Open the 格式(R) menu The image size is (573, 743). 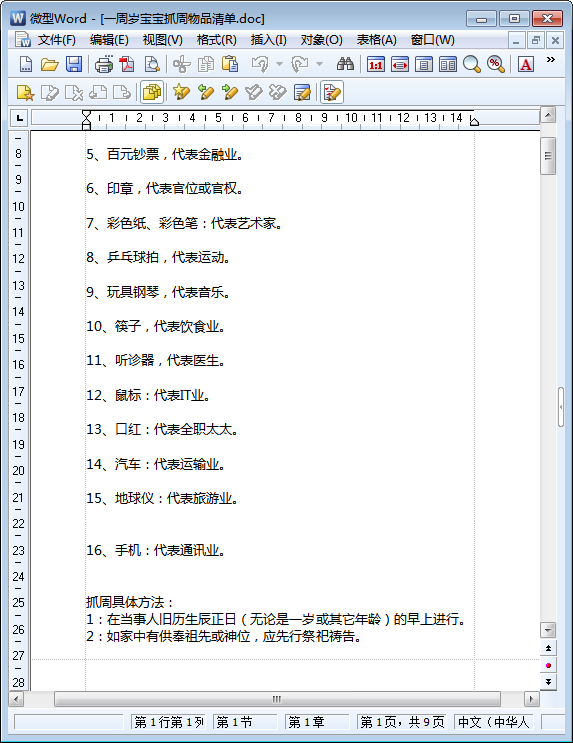[x=217, y=40]
